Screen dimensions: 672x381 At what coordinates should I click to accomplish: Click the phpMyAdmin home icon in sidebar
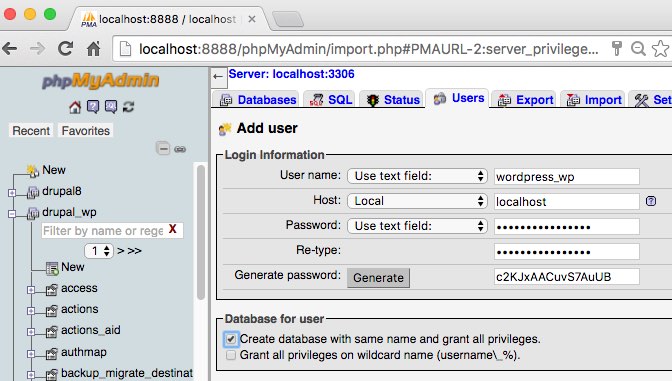pyautogui.click(x=75, y=107)
